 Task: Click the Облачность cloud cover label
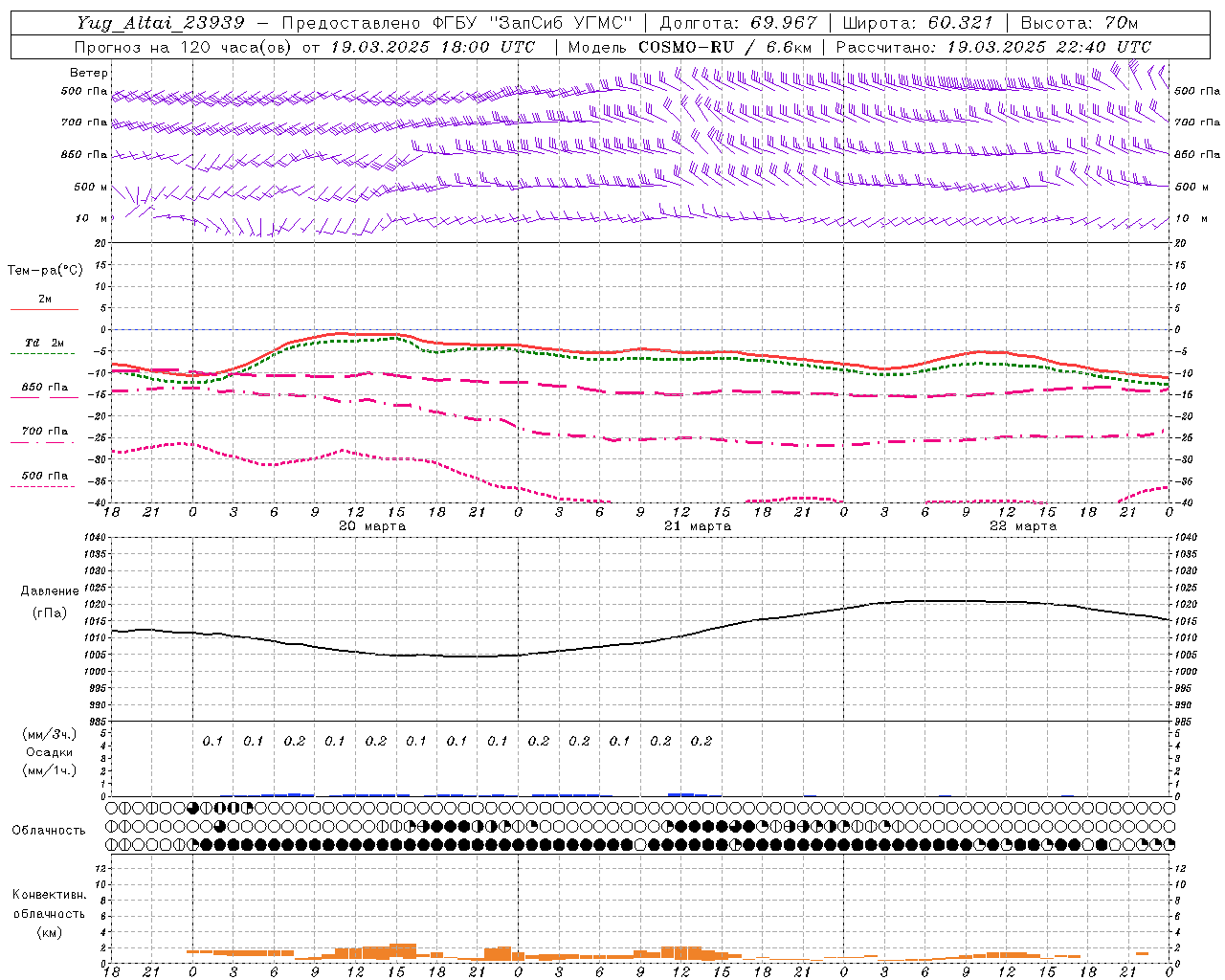coord(49,831)
